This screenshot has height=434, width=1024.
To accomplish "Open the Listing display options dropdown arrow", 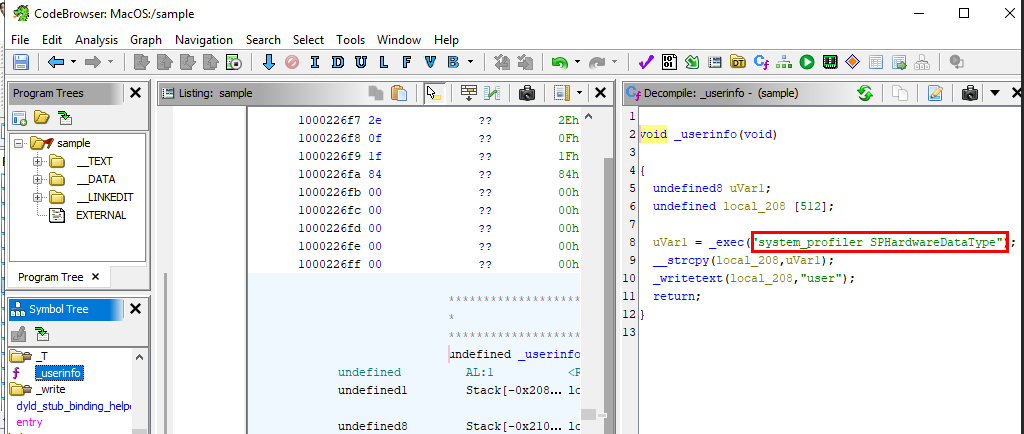I will click(x=579, y=93).
